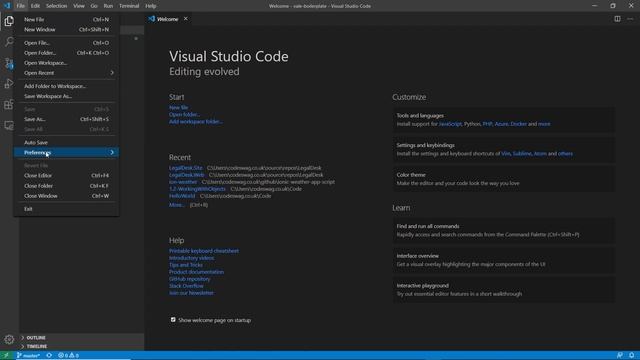Select Close Folder menu entry
The width and height of the screenshot is (640, 360).
click(66, 186)
